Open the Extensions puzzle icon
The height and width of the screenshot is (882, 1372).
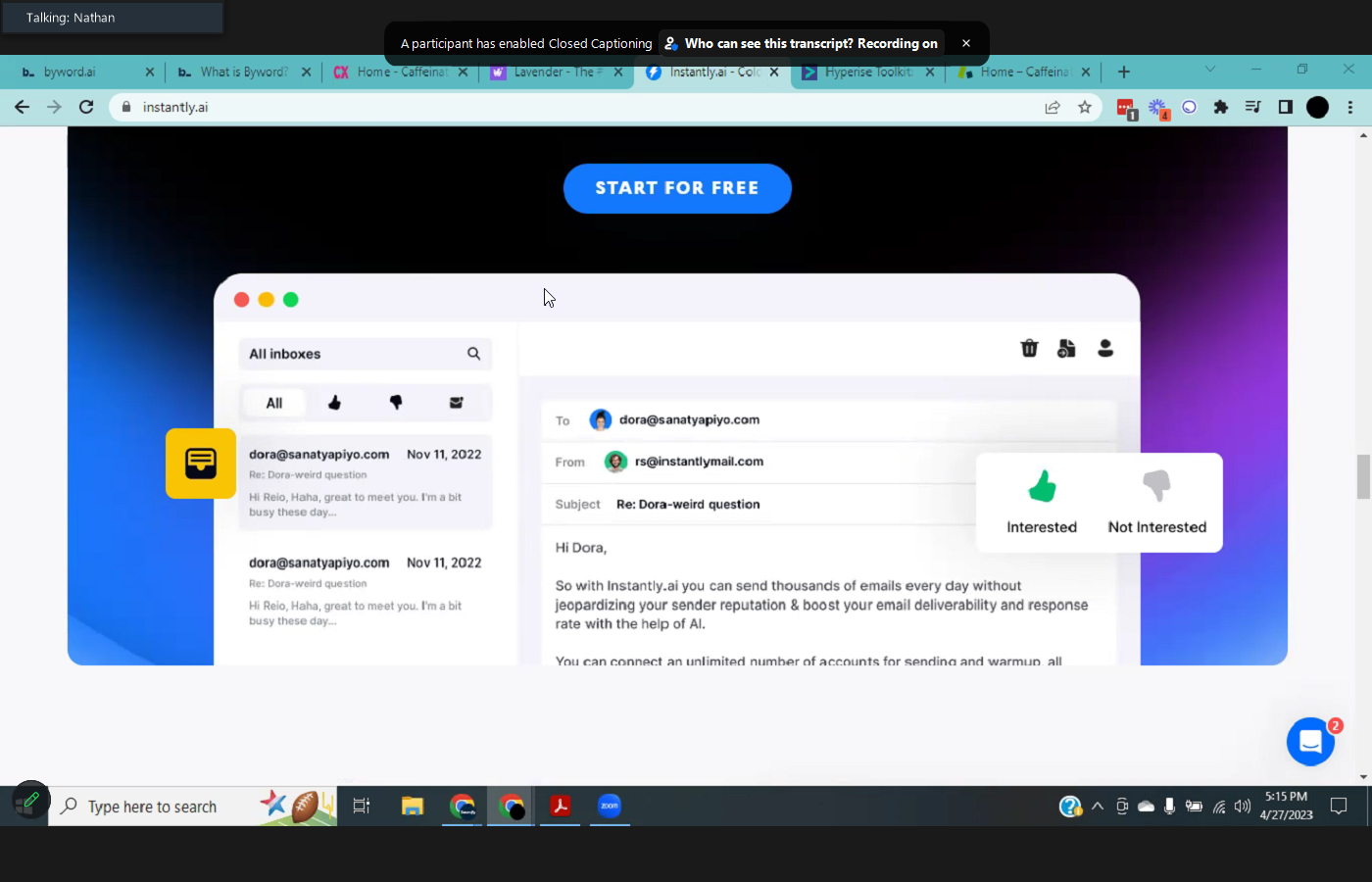click(1220, 107)
